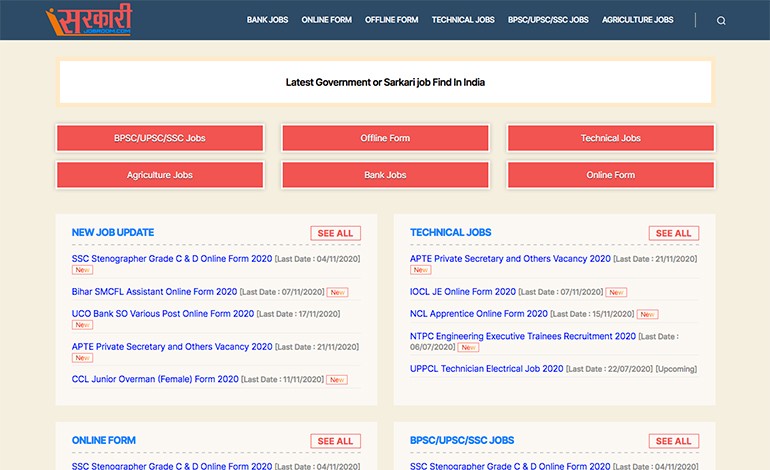
Task: Click the BPSC/UPSC/SSC JOBS section heading
Action: (x=462, y=440)
